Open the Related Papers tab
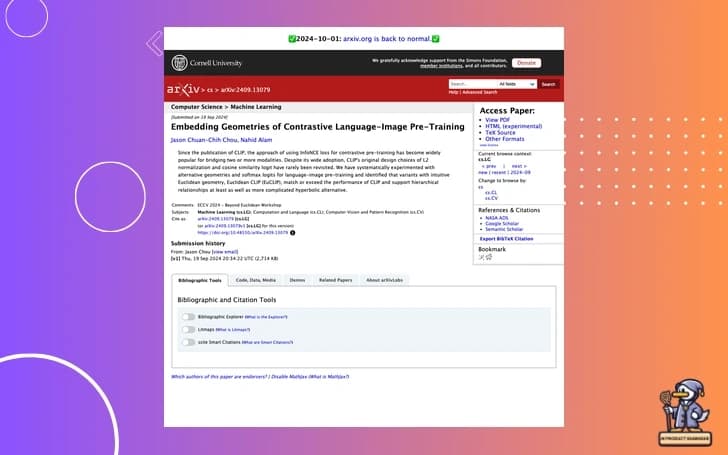728x455 pixels. [335, 280]
